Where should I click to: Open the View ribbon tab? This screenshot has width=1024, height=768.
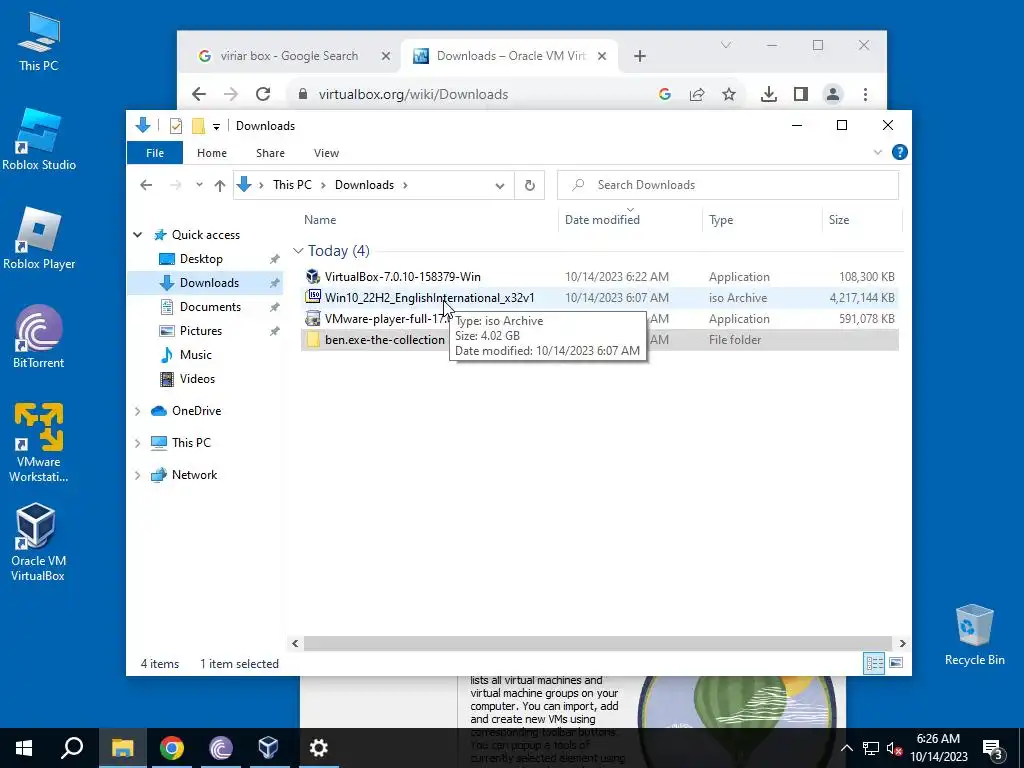point(326,153)
